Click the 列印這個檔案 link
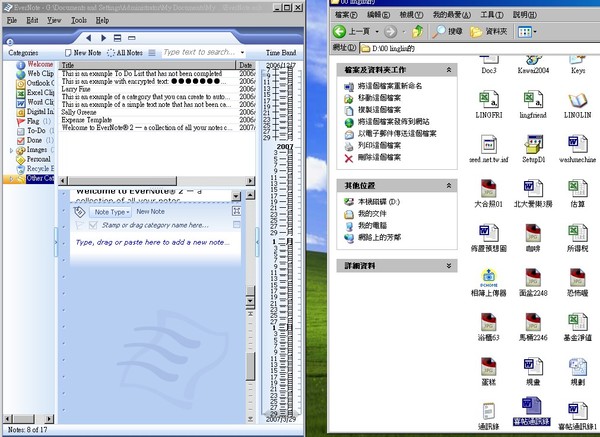The width and height of the screenshot is (600, 437). coord(379,145)
